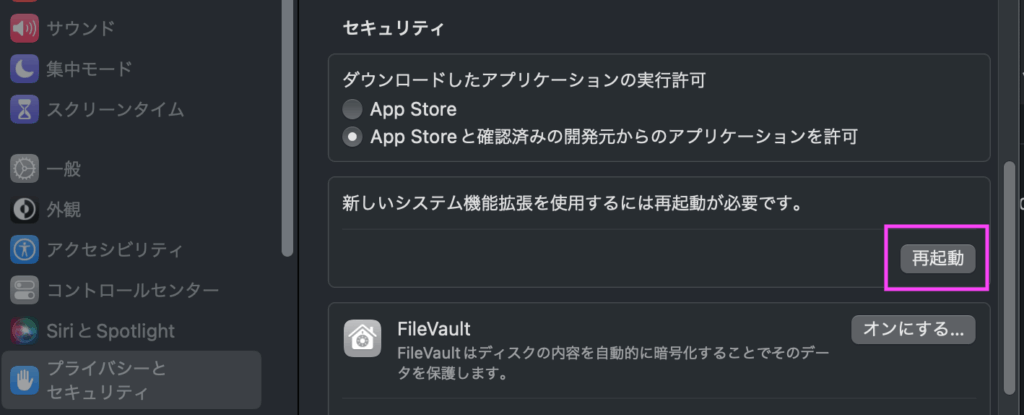Click the Siri icon in the sidebar

24,330
